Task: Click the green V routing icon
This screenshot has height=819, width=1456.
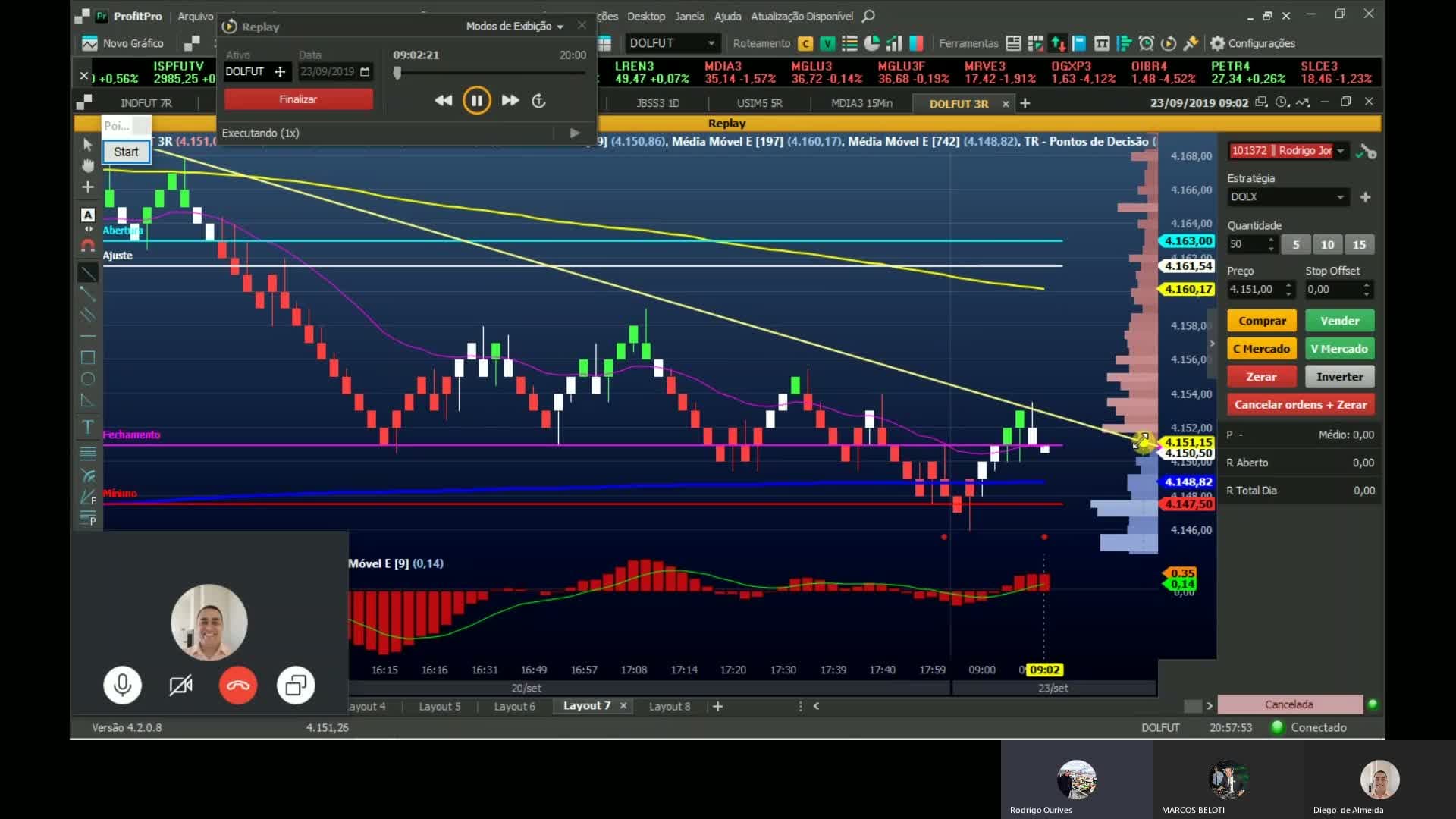Action: [827, 44]
